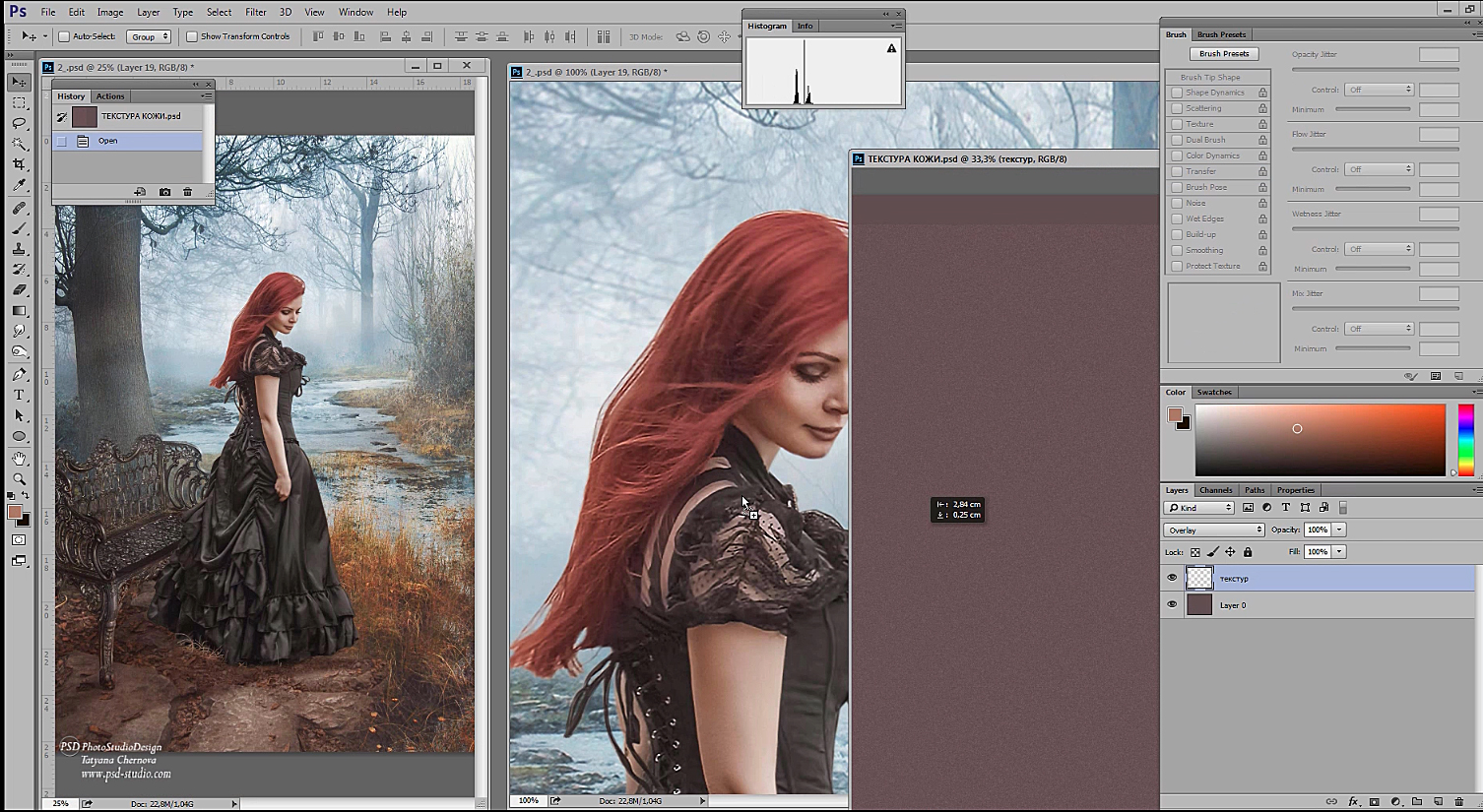Select Brush Tip Shape option
This screenshot has height=812, width=1483.
coord(1219,77)
